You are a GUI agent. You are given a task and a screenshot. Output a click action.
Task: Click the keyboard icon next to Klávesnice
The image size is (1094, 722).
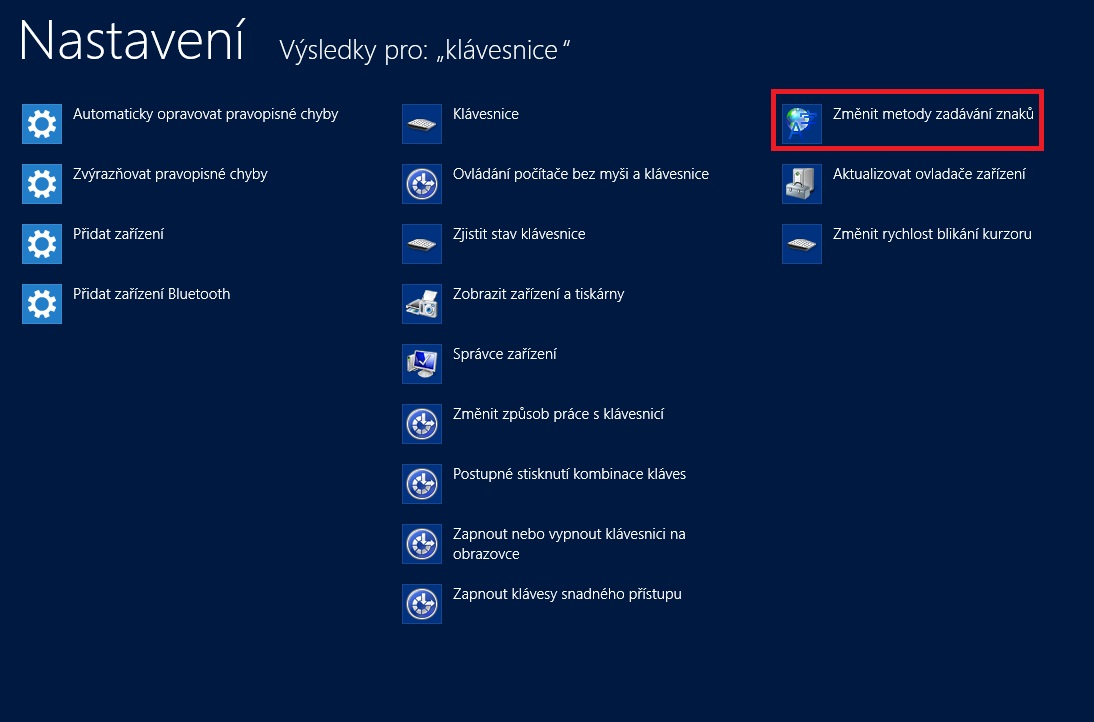point(422,124)
